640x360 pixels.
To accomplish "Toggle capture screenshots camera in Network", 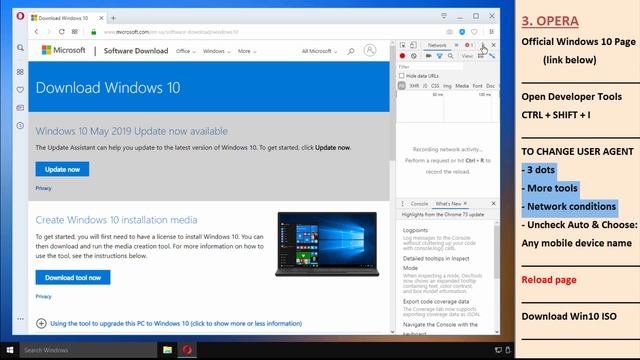I will click(428, 56).
